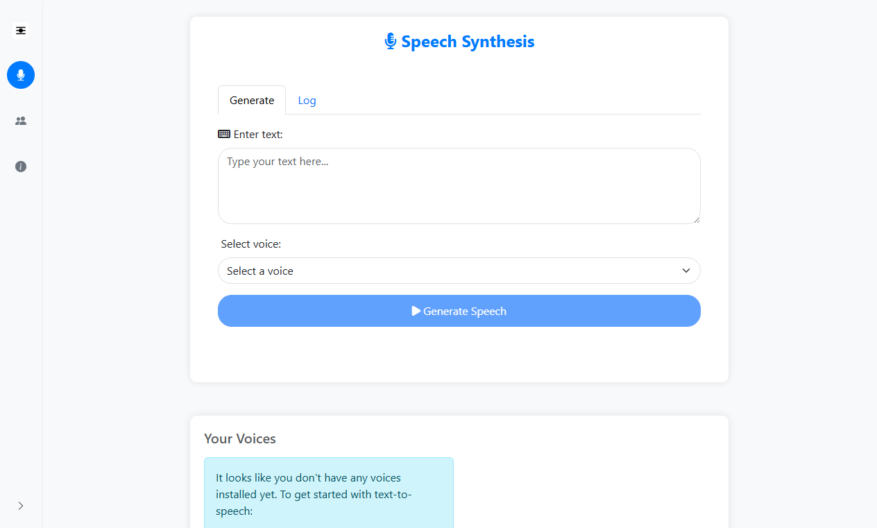The image size is (877, 528).
Task: Click the text area resize handle corner
Action: [x=696, y=219]
